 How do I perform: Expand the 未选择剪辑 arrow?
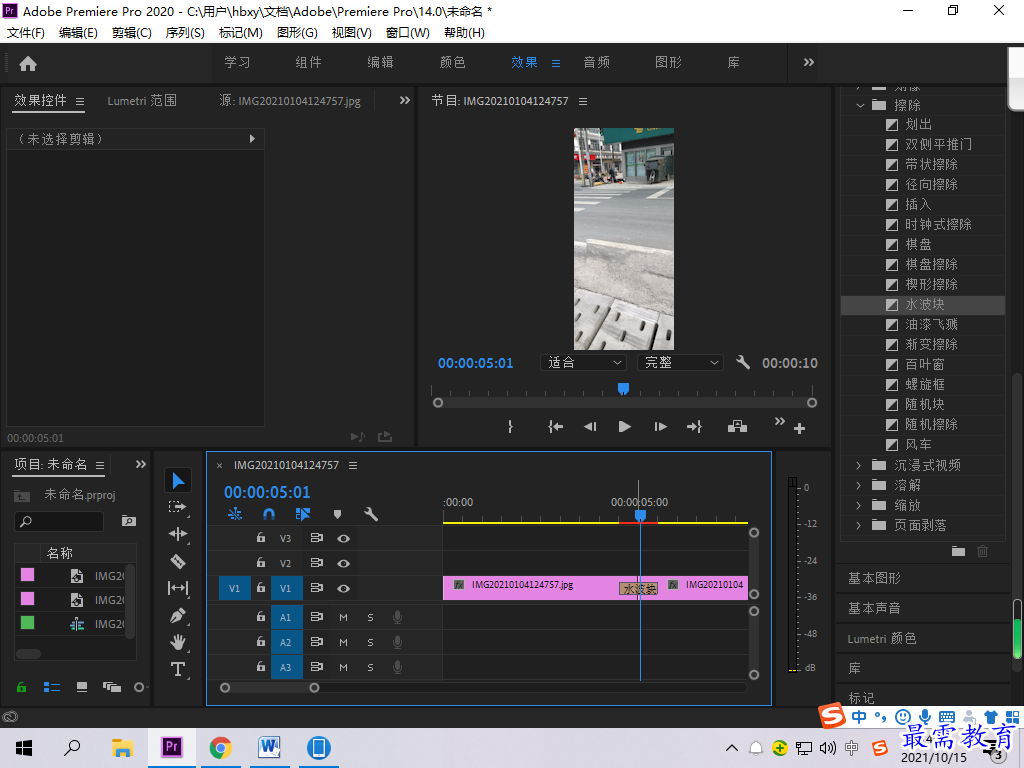coord(252,138)
